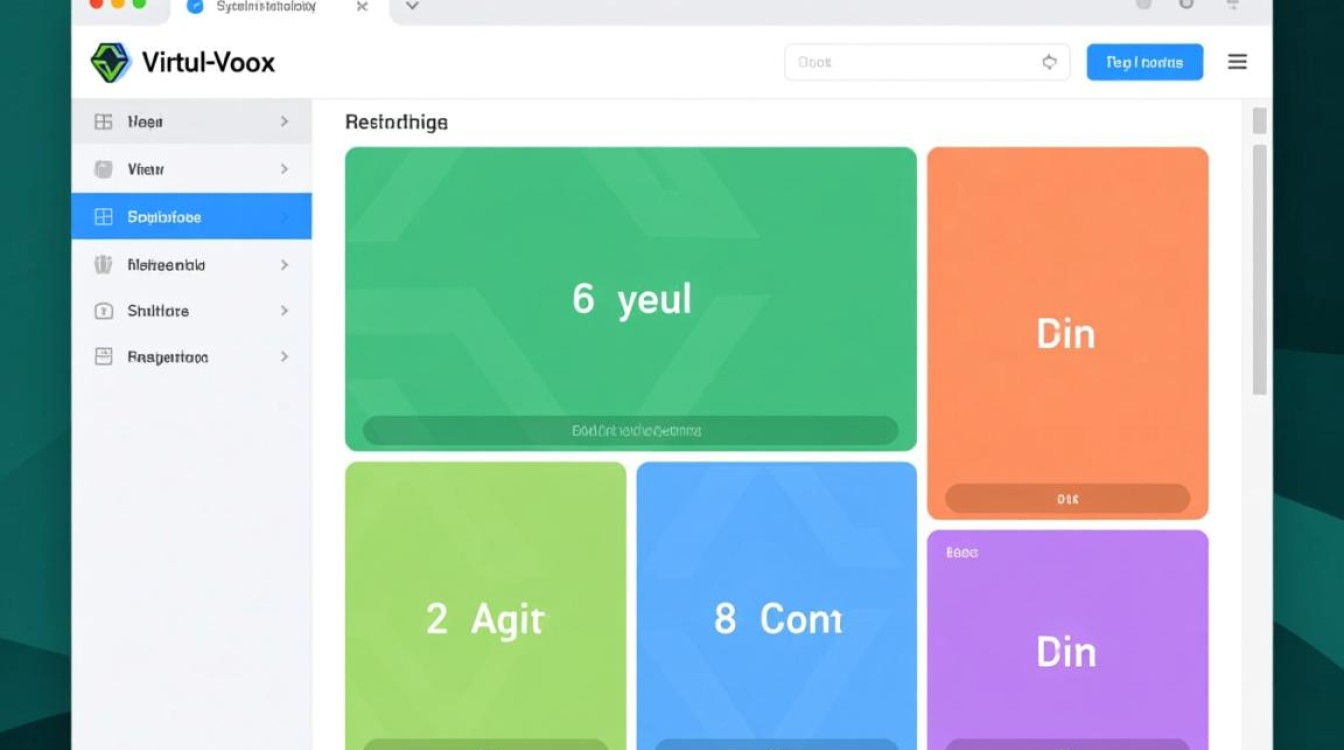1344x750 pixels.
Task: Click the vertical scrollbar on right
Action: click(x=1259, y=268)
